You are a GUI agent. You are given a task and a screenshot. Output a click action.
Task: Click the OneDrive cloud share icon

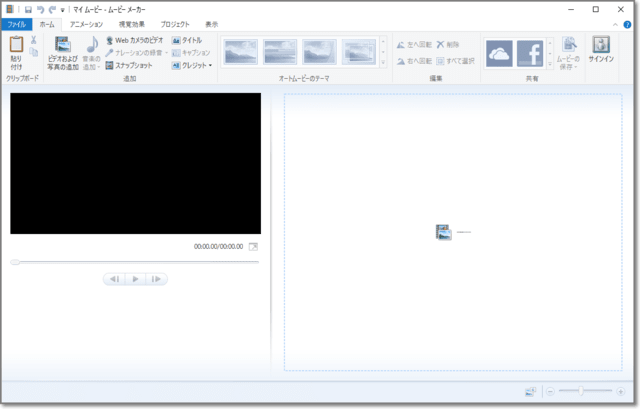coord(499,52)
